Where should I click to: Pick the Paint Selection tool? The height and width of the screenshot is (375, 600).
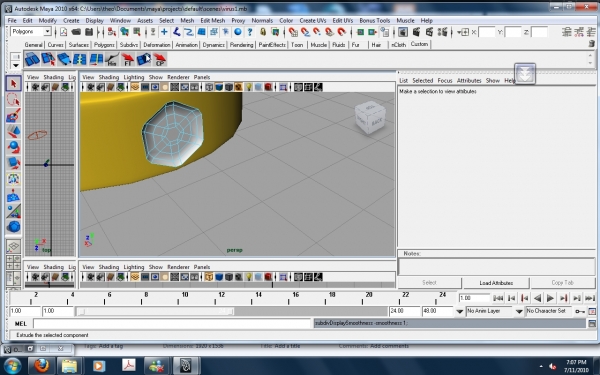click(x=14, y=115)
